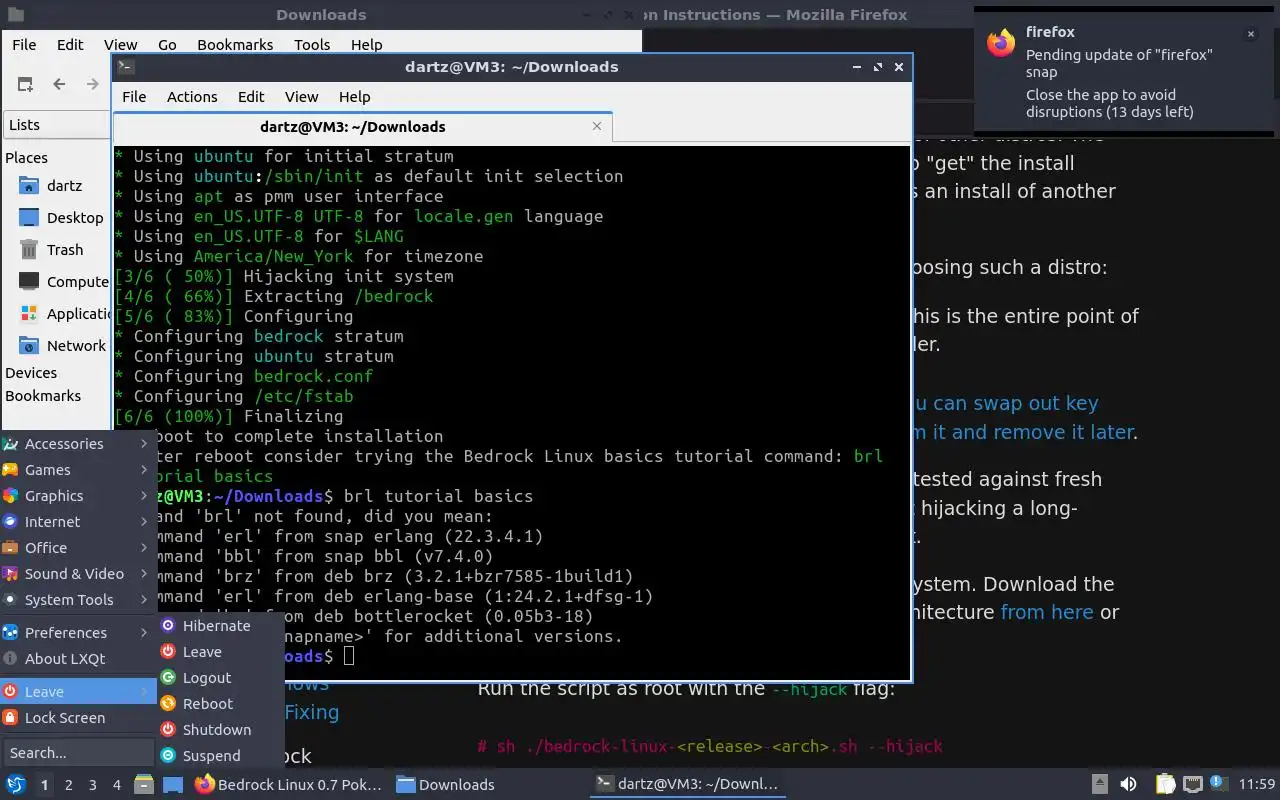Click the 11:59 clock in the panel
1280x800 pixels.
point(1257,784)
